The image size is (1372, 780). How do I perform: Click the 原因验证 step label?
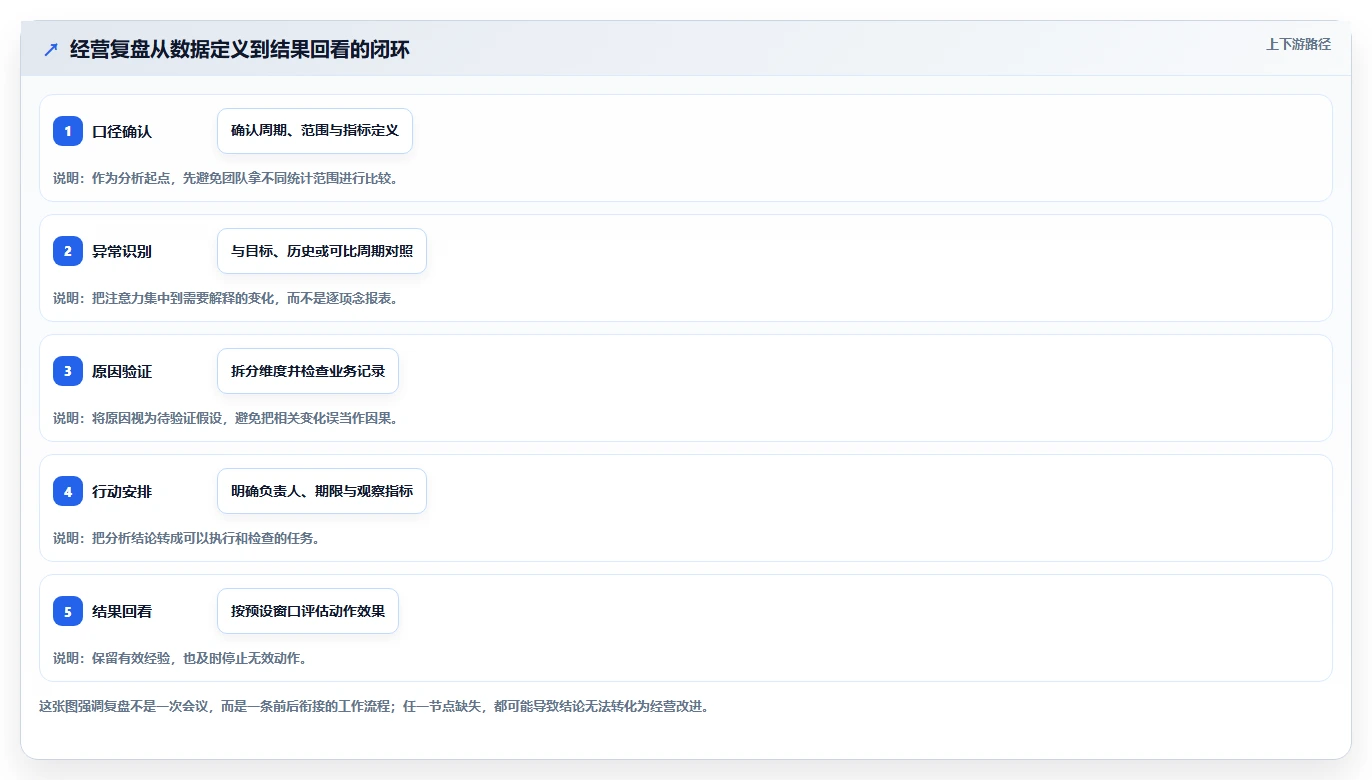pos(122,371)
